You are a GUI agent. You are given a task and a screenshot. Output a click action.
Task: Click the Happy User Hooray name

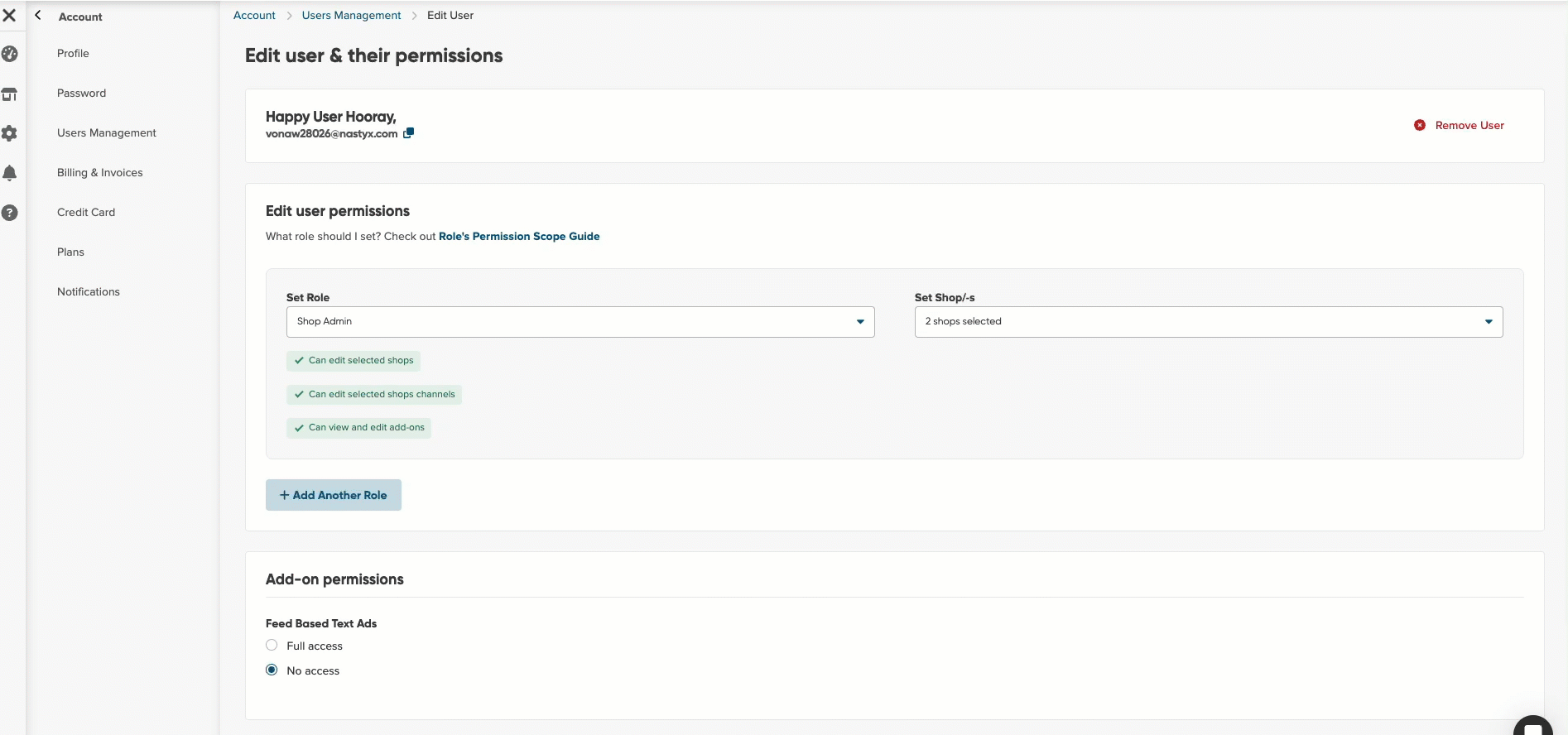pos(331,117)
